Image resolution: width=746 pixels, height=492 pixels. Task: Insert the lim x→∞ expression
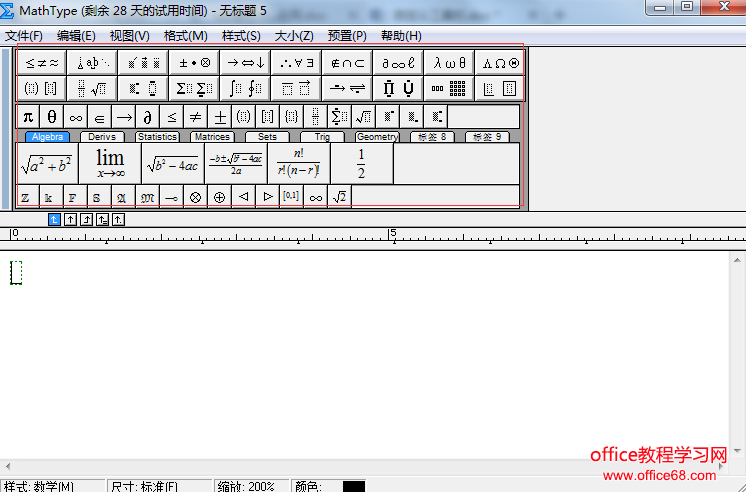click(x=110, y=163)
